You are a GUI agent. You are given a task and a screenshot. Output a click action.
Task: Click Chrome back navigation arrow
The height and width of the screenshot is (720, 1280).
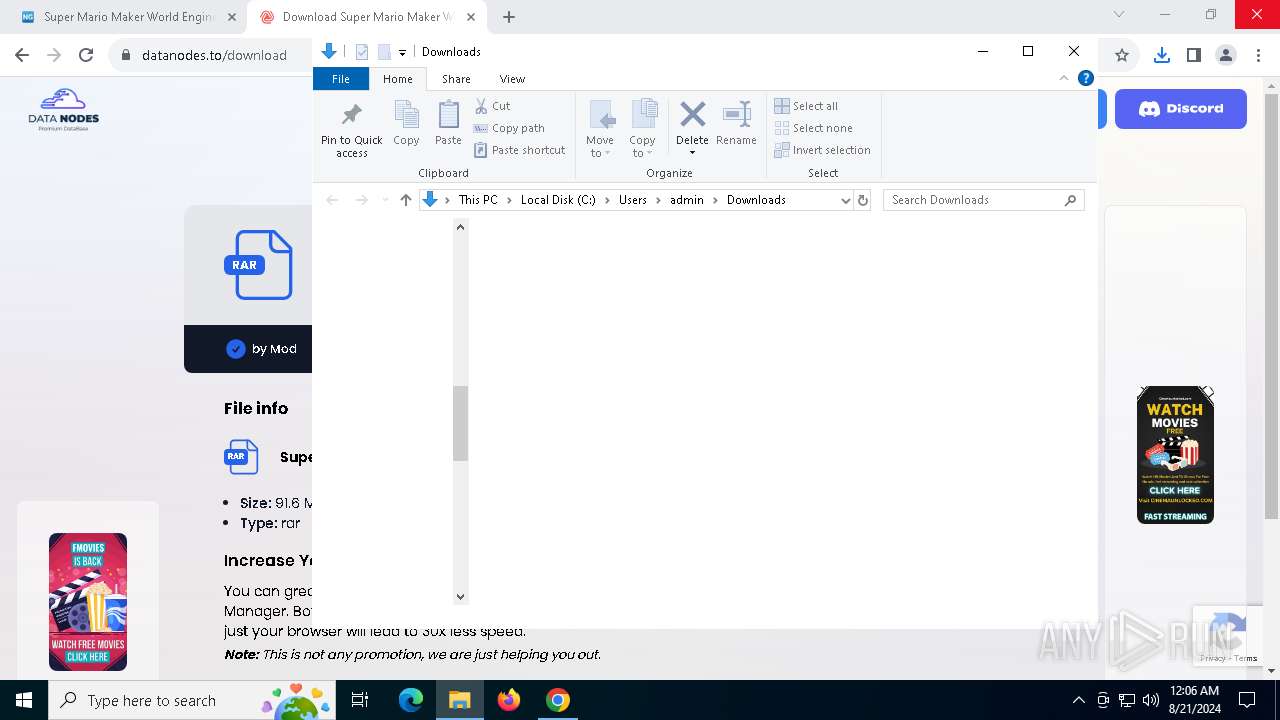coord(22,55)
